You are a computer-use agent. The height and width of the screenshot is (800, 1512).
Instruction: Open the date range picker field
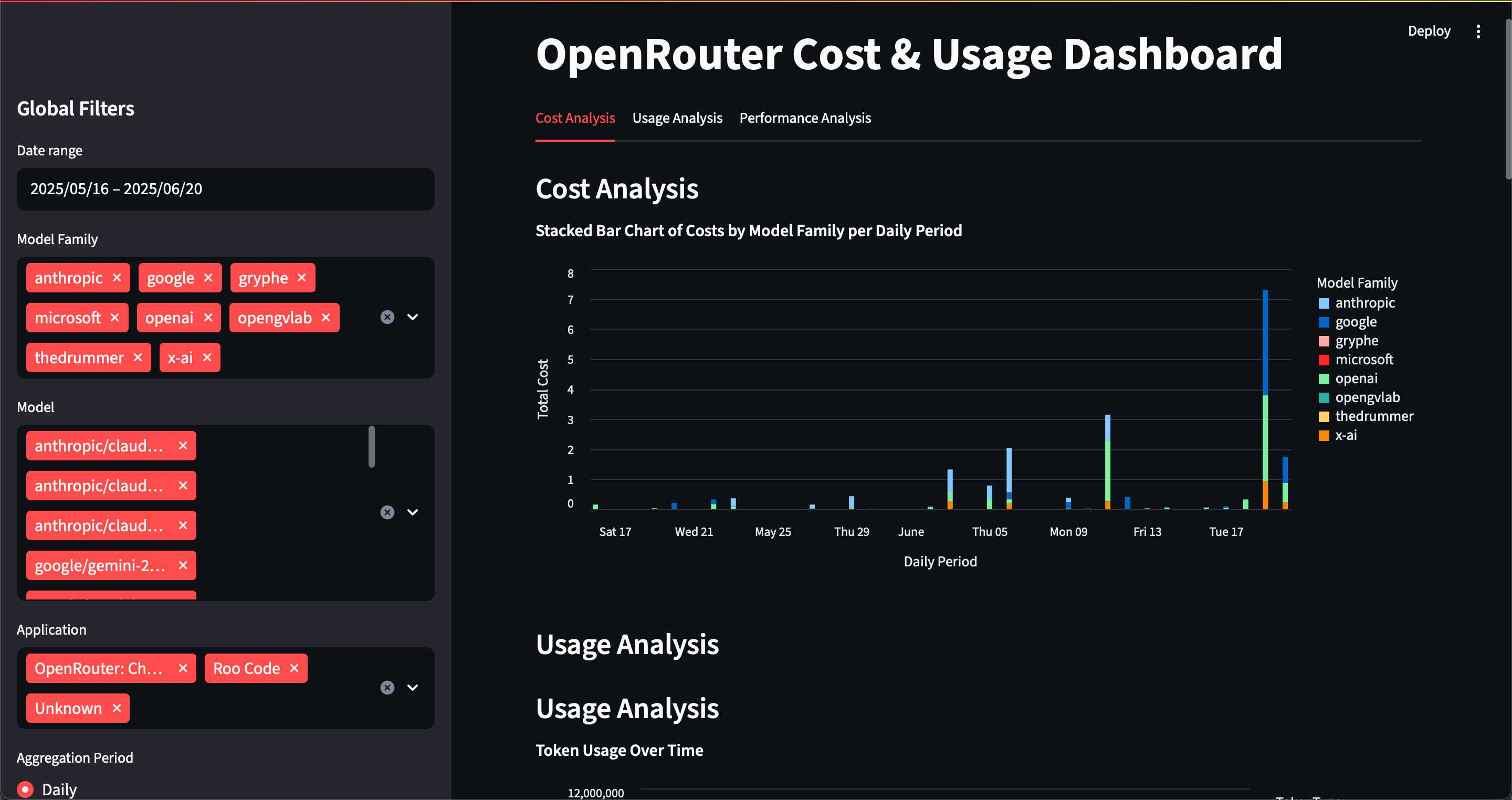click(x=226, y=189)
